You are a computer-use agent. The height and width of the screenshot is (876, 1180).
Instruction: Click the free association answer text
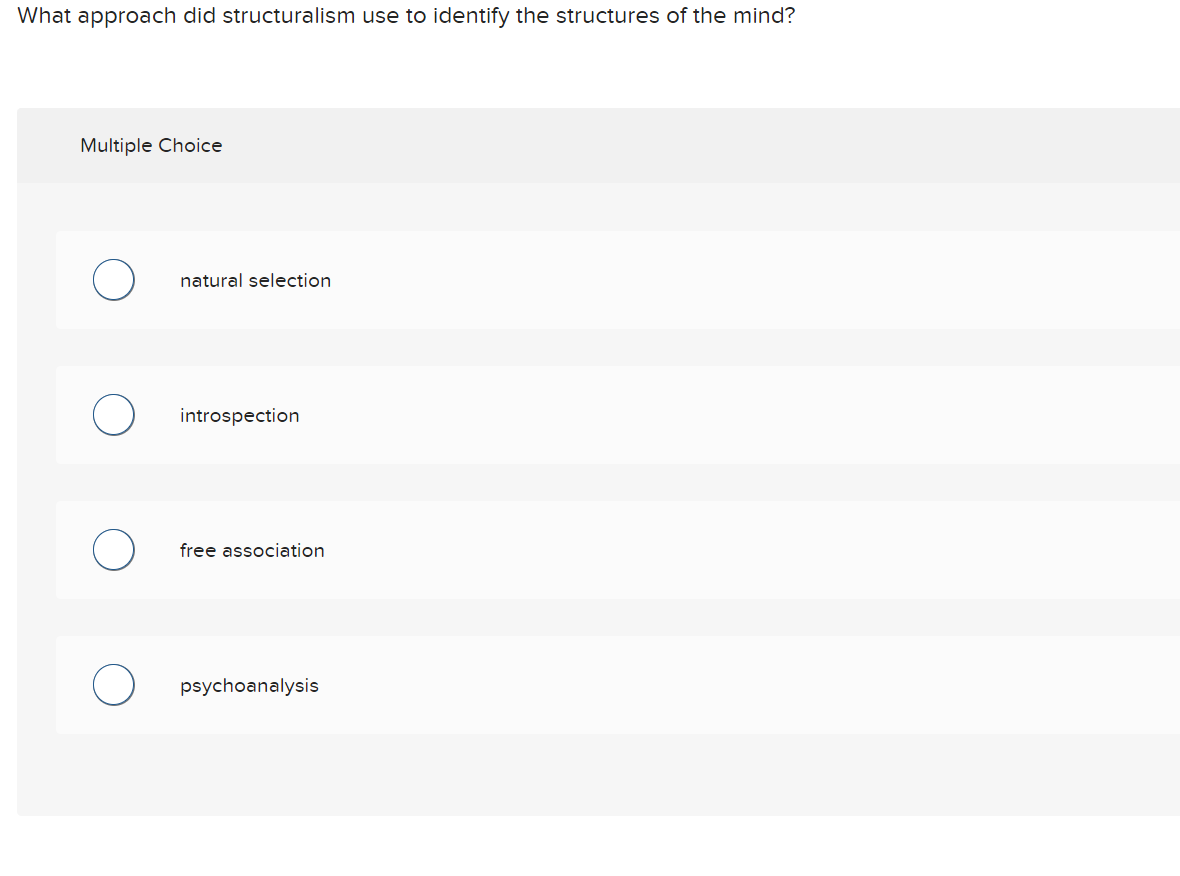click(x=252, y=550)
